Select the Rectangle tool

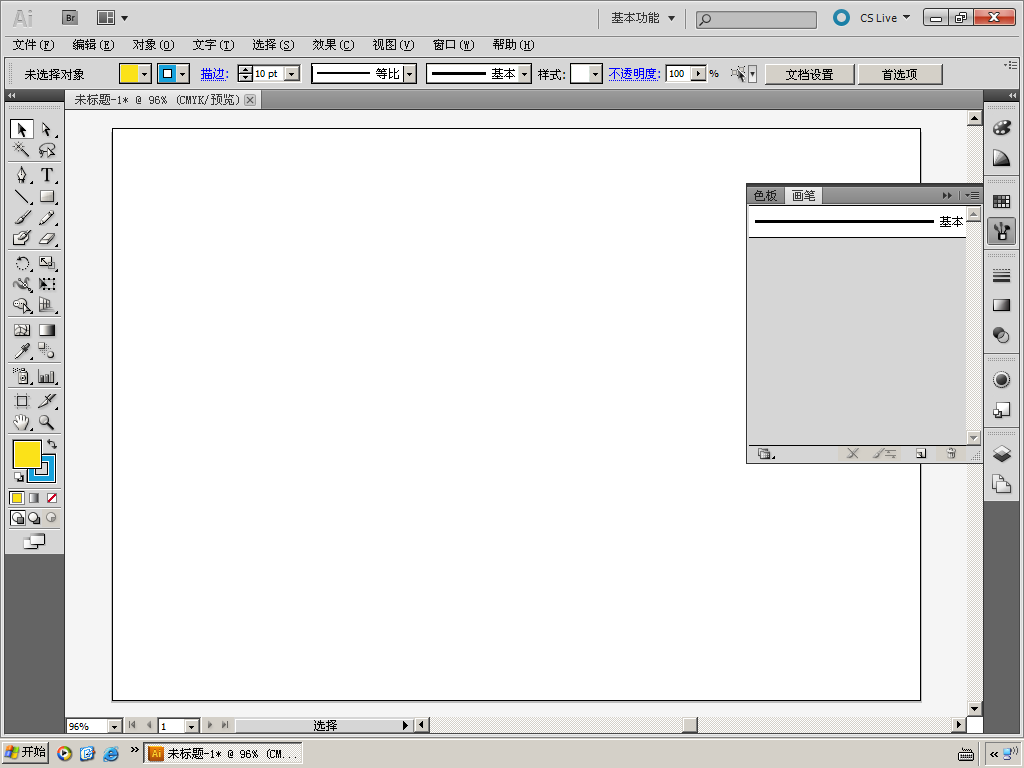pos(46,196)
